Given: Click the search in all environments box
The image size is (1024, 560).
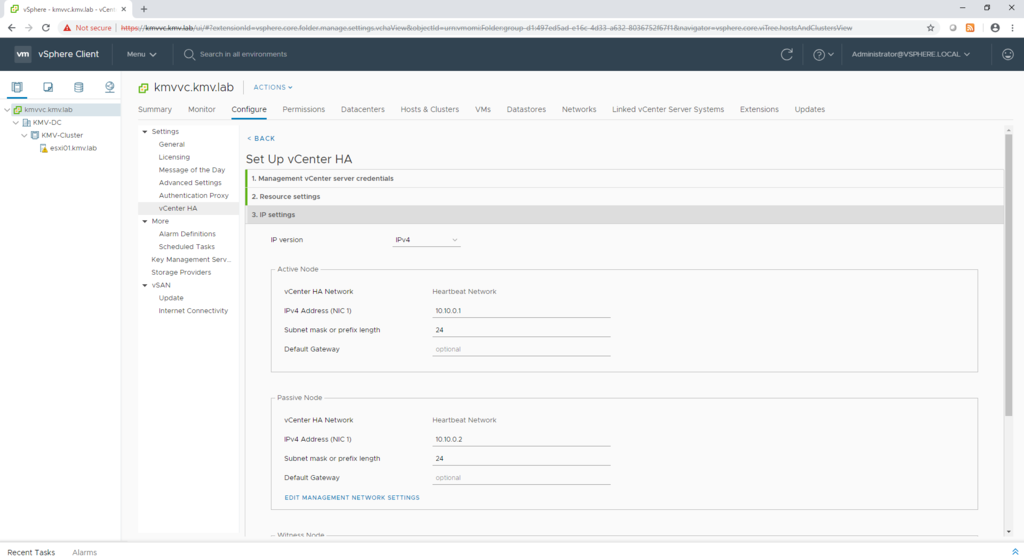Looking at the screenshot, I should pos(244,54).
